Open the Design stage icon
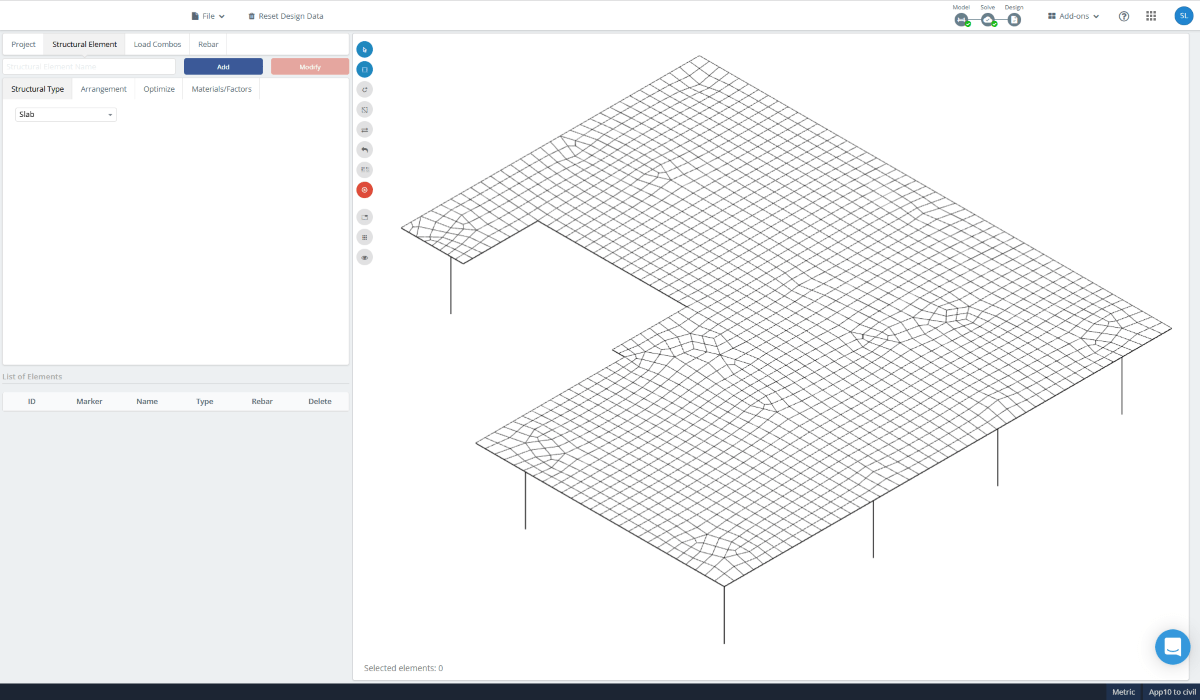The image size is (1200, 700). pos(1014,18)
